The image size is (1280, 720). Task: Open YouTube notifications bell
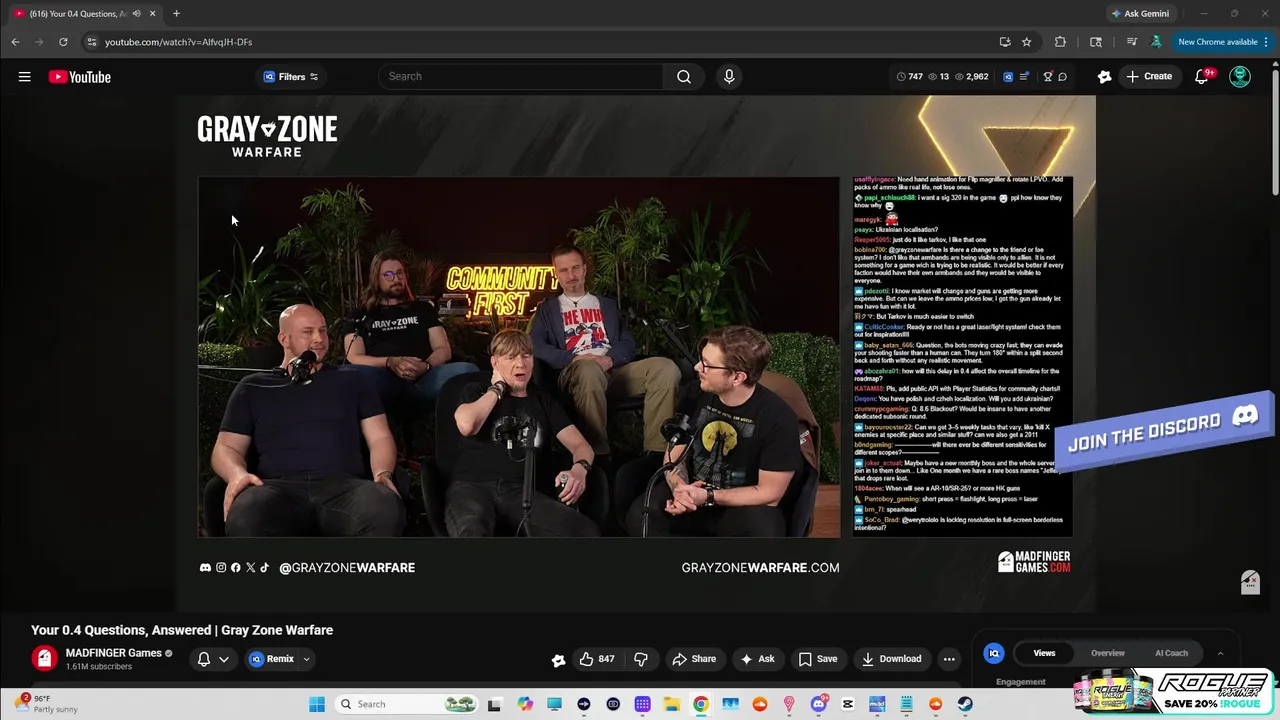tap(1202, 77)
